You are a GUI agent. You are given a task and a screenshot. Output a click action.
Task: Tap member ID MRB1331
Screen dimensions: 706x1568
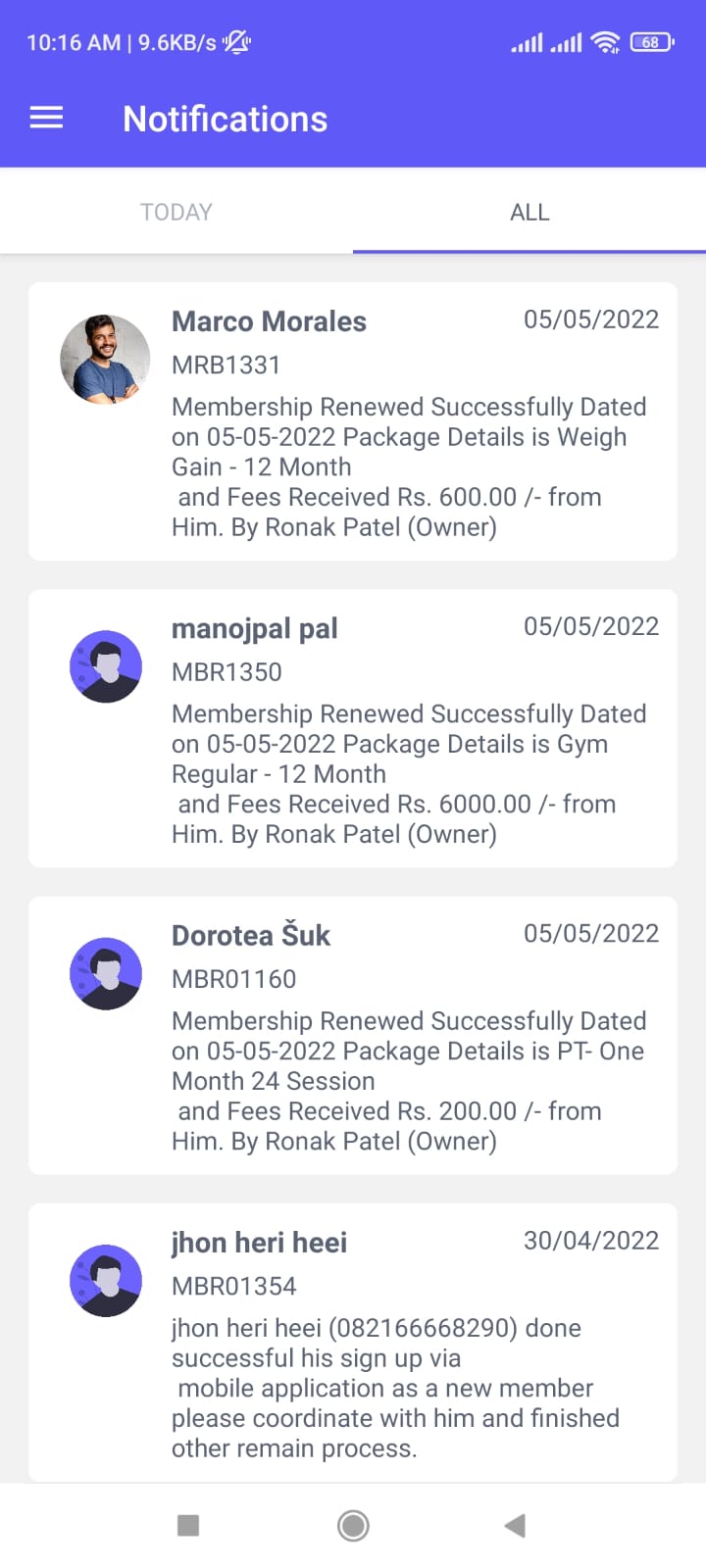click(227, 365)
